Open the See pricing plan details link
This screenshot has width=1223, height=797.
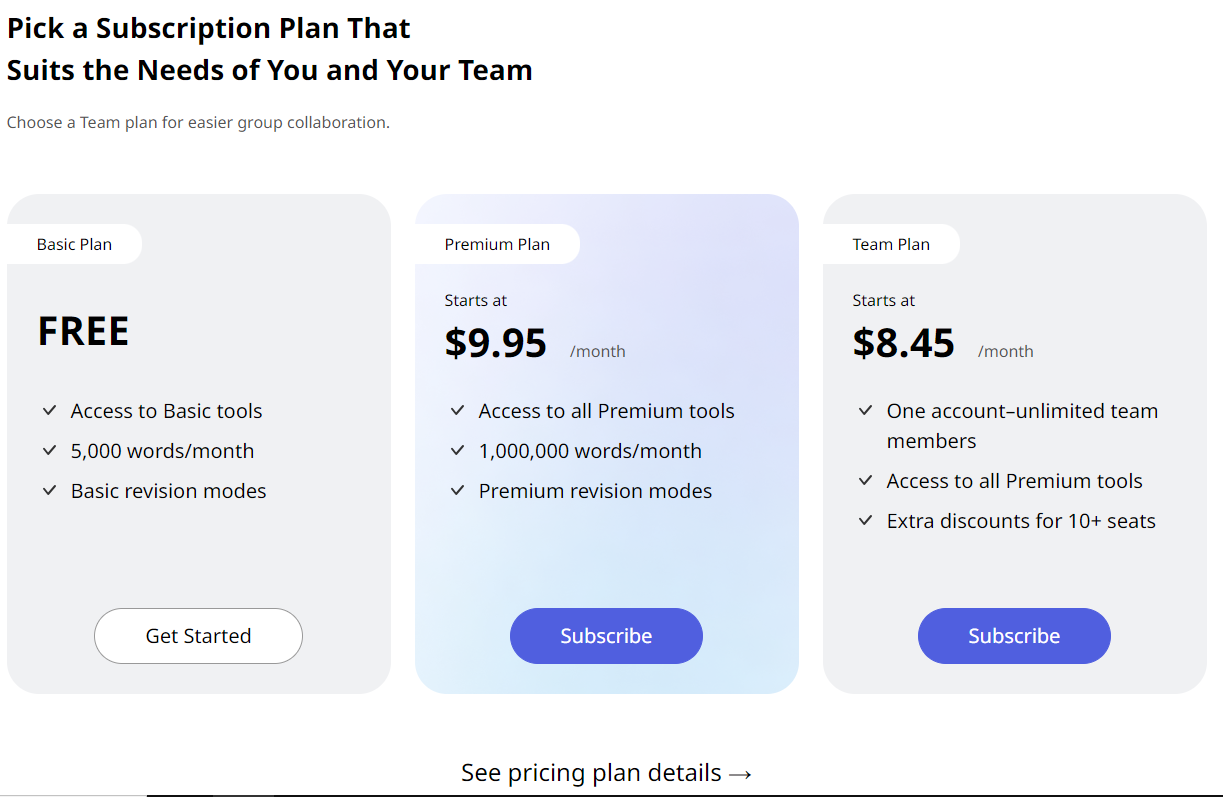606,773
